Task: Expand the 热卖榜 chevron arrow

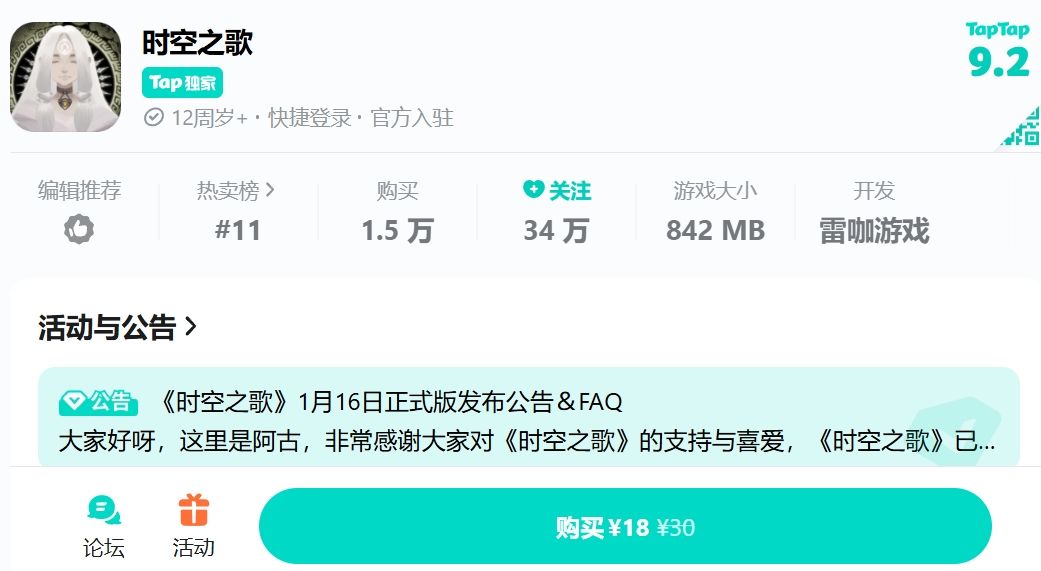Action: click(x=270, y=190)
